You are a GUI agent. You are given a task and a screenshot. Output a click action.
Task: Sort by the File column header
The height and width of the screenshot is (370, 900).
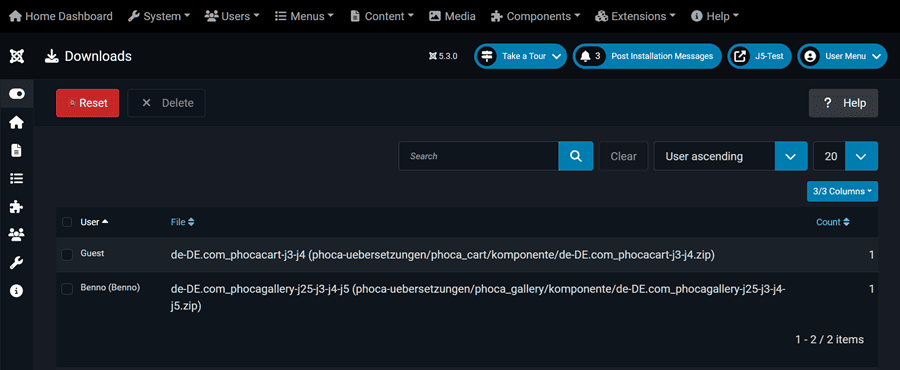click(x=183, y=222)
